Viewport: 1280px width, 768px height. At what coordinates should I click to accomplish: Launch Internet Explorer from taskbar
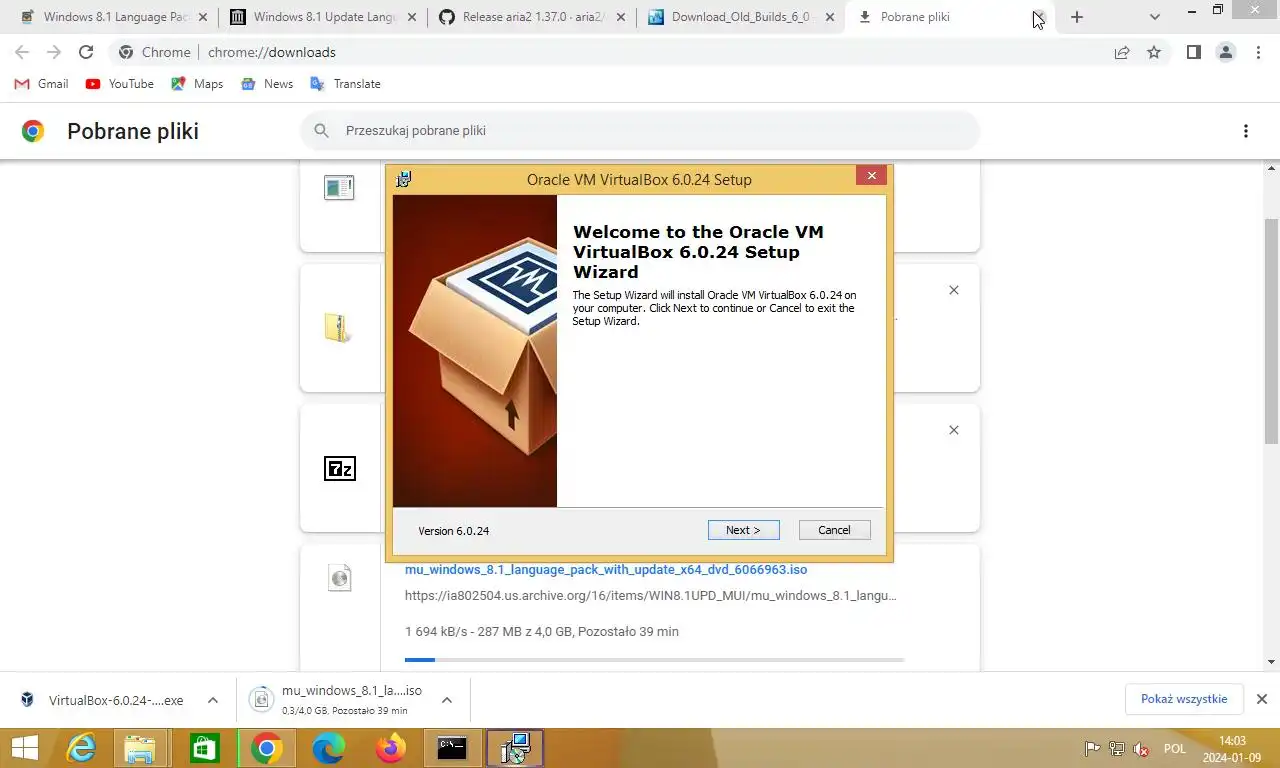(81, 749)
